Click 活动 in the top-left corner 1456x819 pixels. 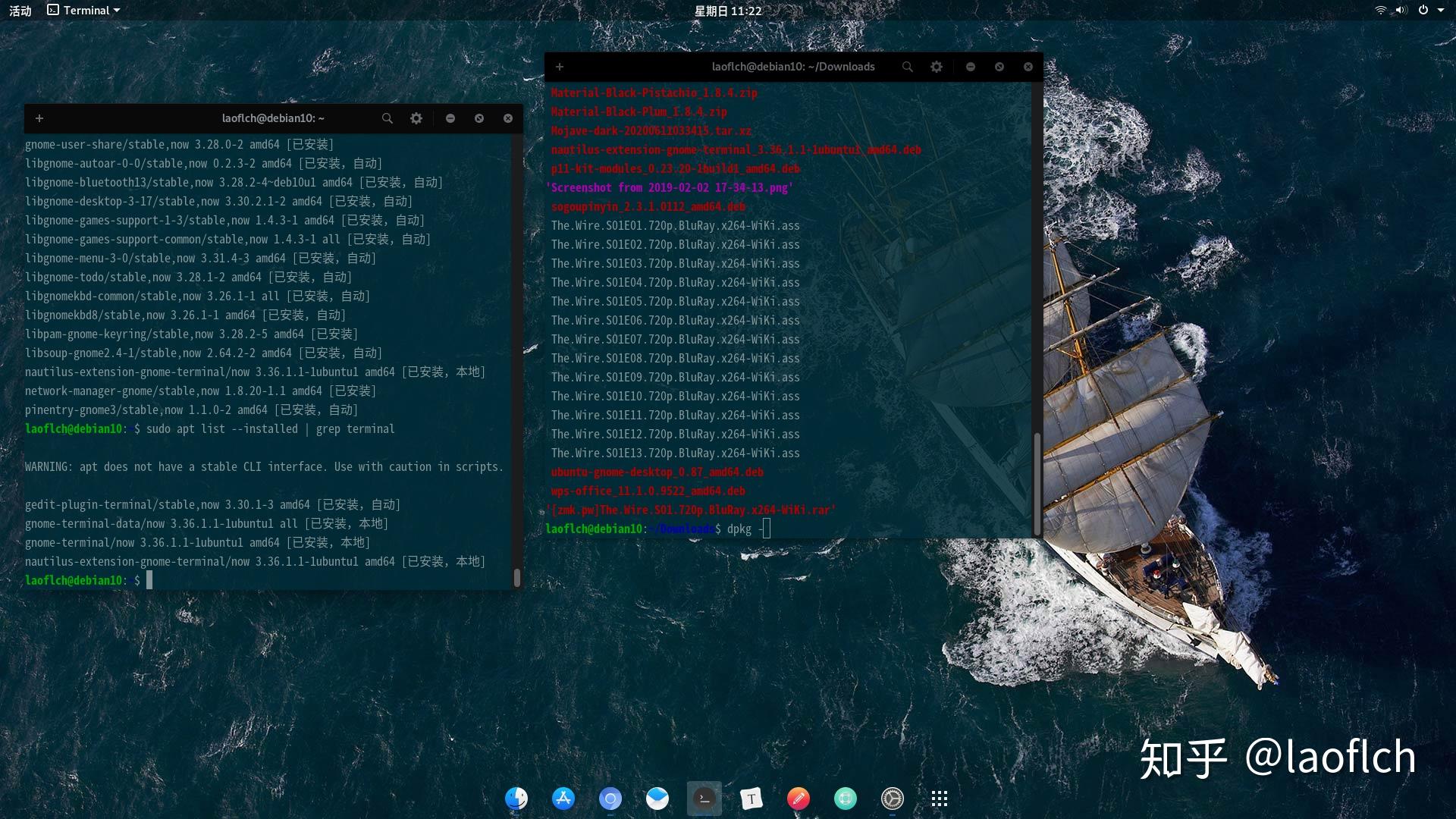(20, 10)
